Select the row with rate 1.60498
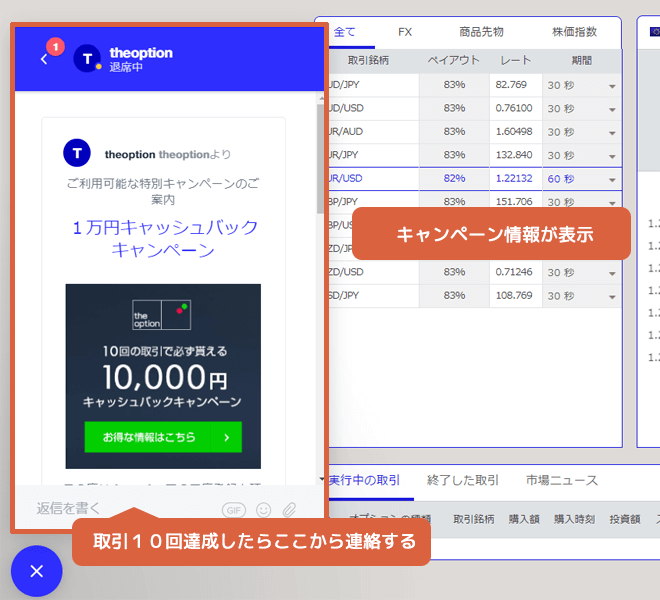Screen dimensions: 660x600 (x=475, y=132)
